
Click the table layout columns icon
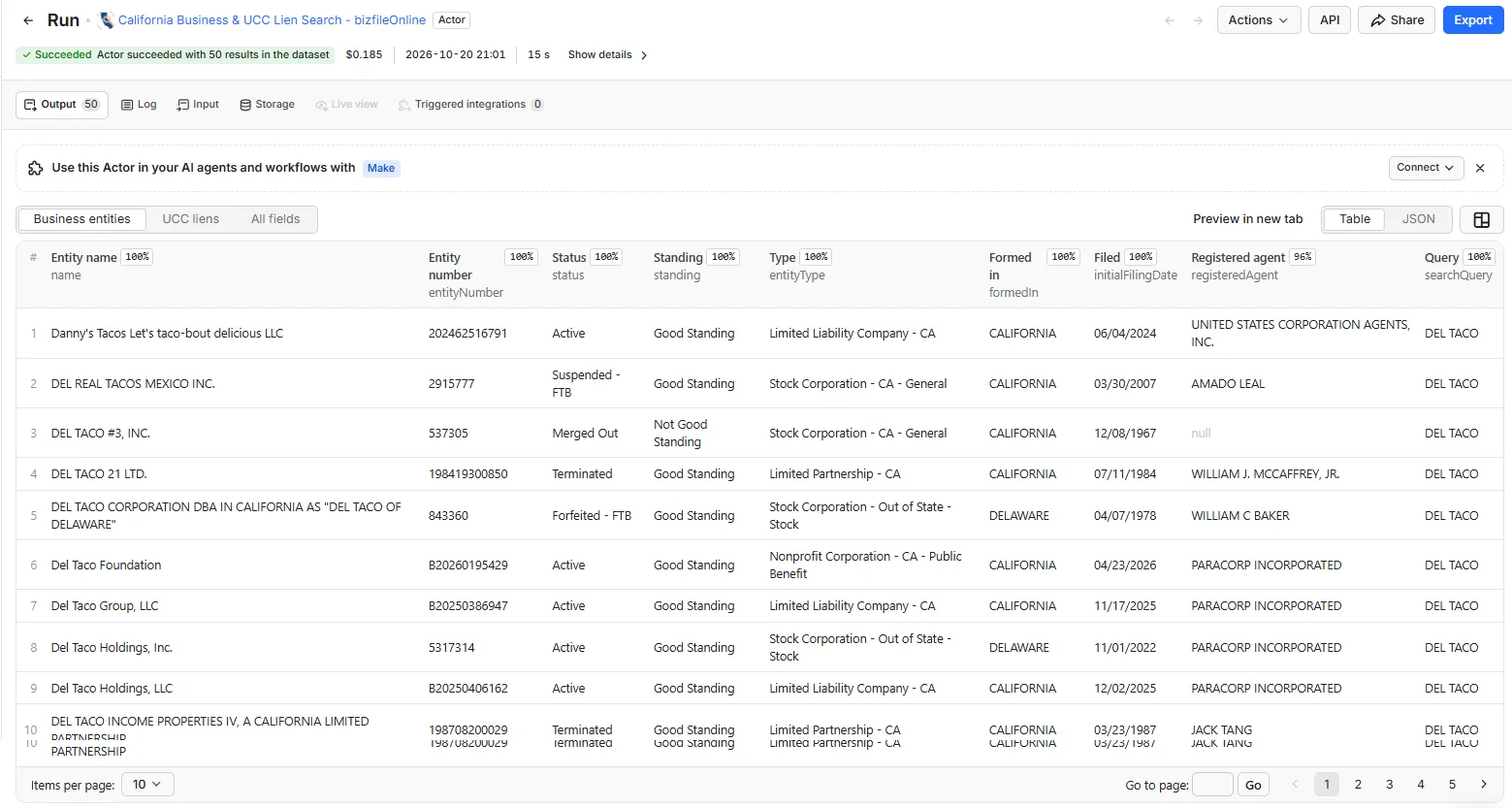[x=1481, y=220]
